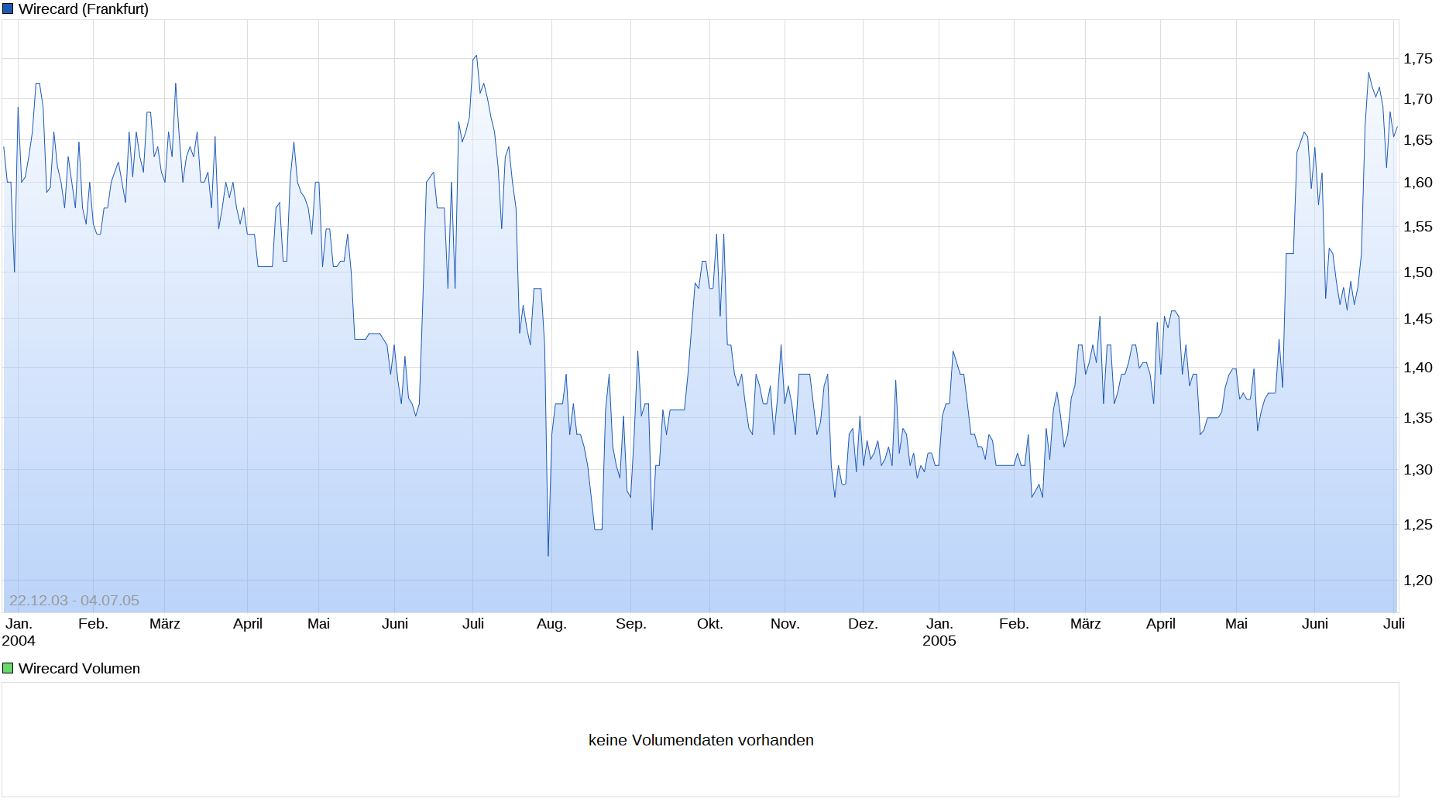This screenshot has height=812, width=1456.
Task: Click the "Okt." month label
Action: click(x=709, y=624)
